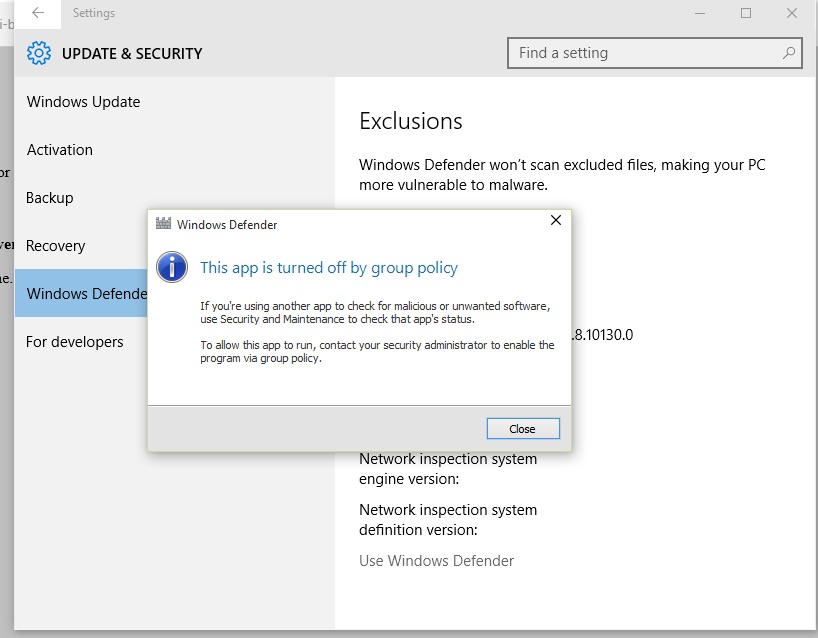Click the Exclusions heading
This screenshot has width=818, height=638.
coord(411,121)
